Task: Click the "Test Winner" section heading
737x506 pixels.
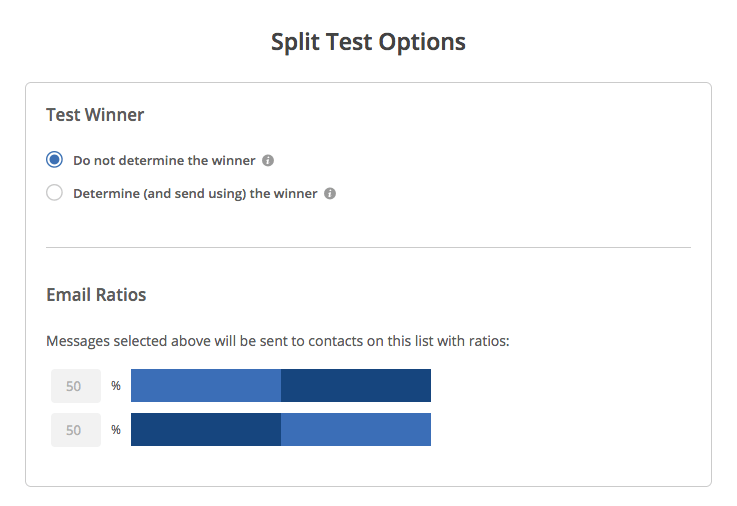Action: (95, 115)
